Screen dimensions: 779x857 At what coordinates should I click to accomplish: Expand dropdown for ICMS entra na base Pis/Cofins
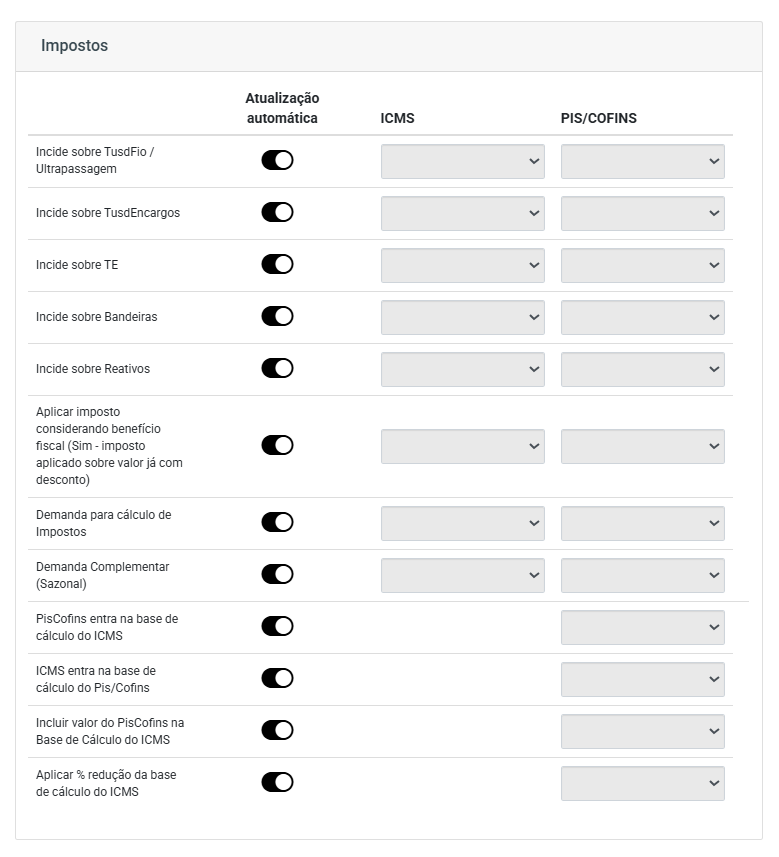(x=642, y=679)
